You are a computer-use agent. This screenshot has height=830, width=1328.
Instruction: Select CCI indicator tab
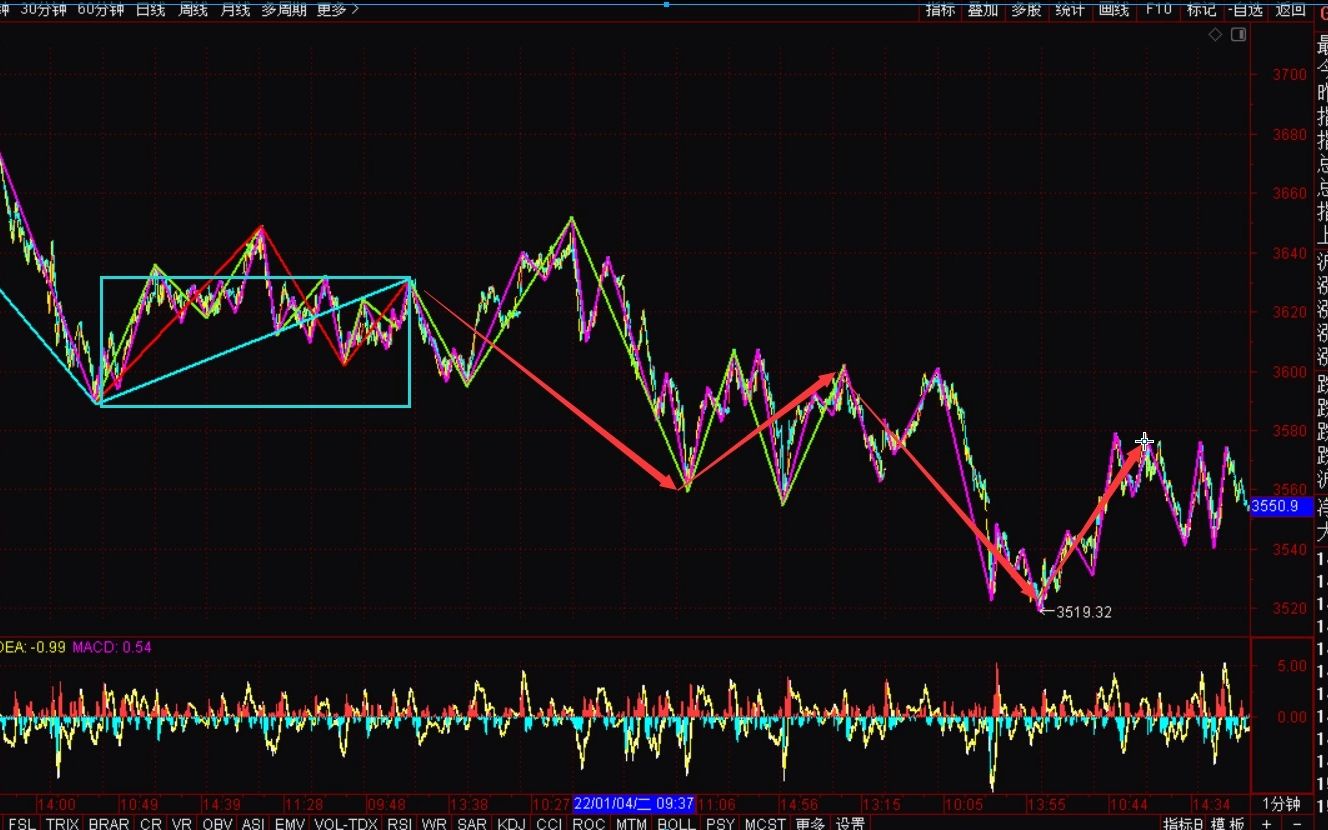(x=549, y=823)
